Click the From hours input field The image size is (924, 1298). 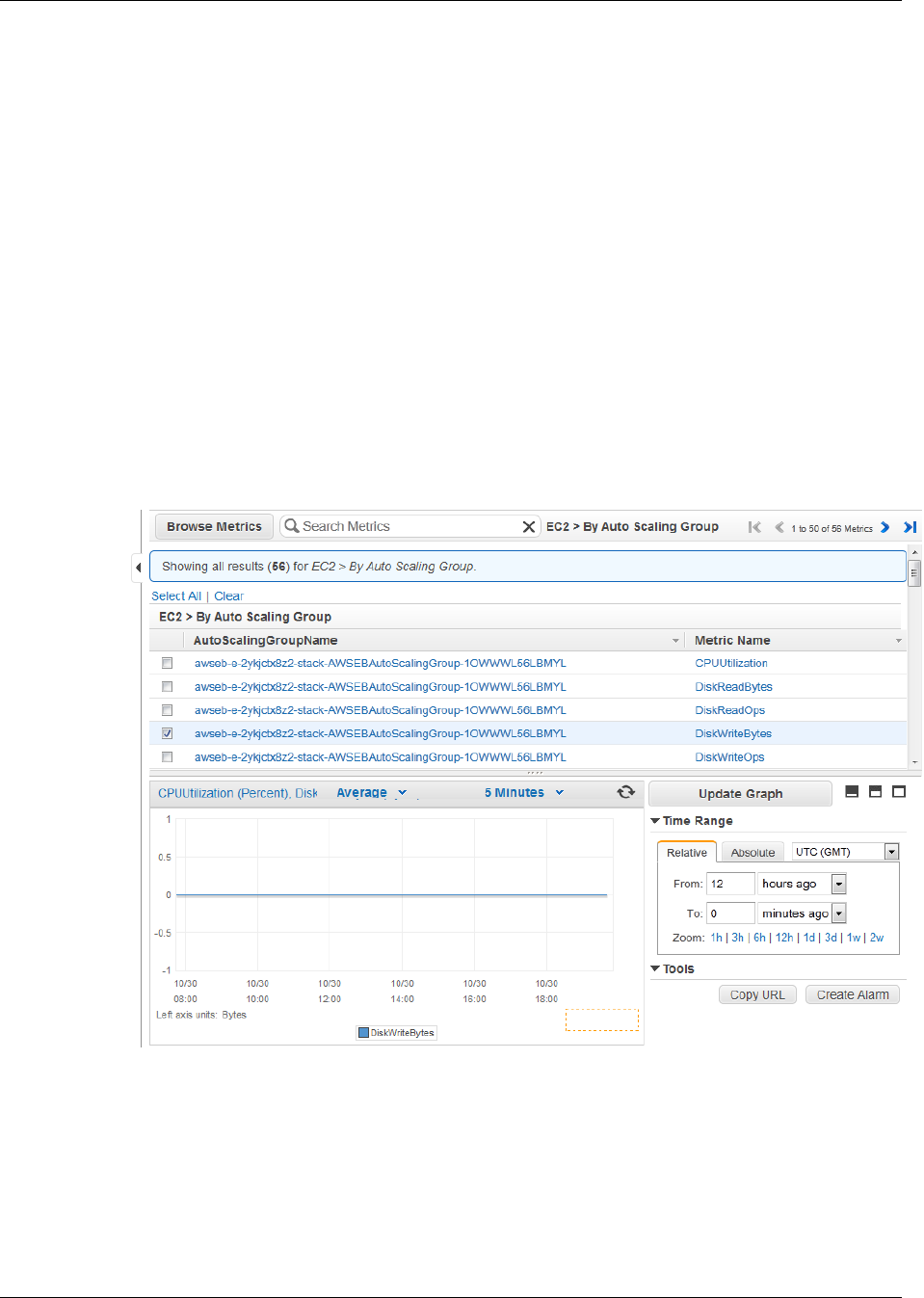tap(730, 884)
